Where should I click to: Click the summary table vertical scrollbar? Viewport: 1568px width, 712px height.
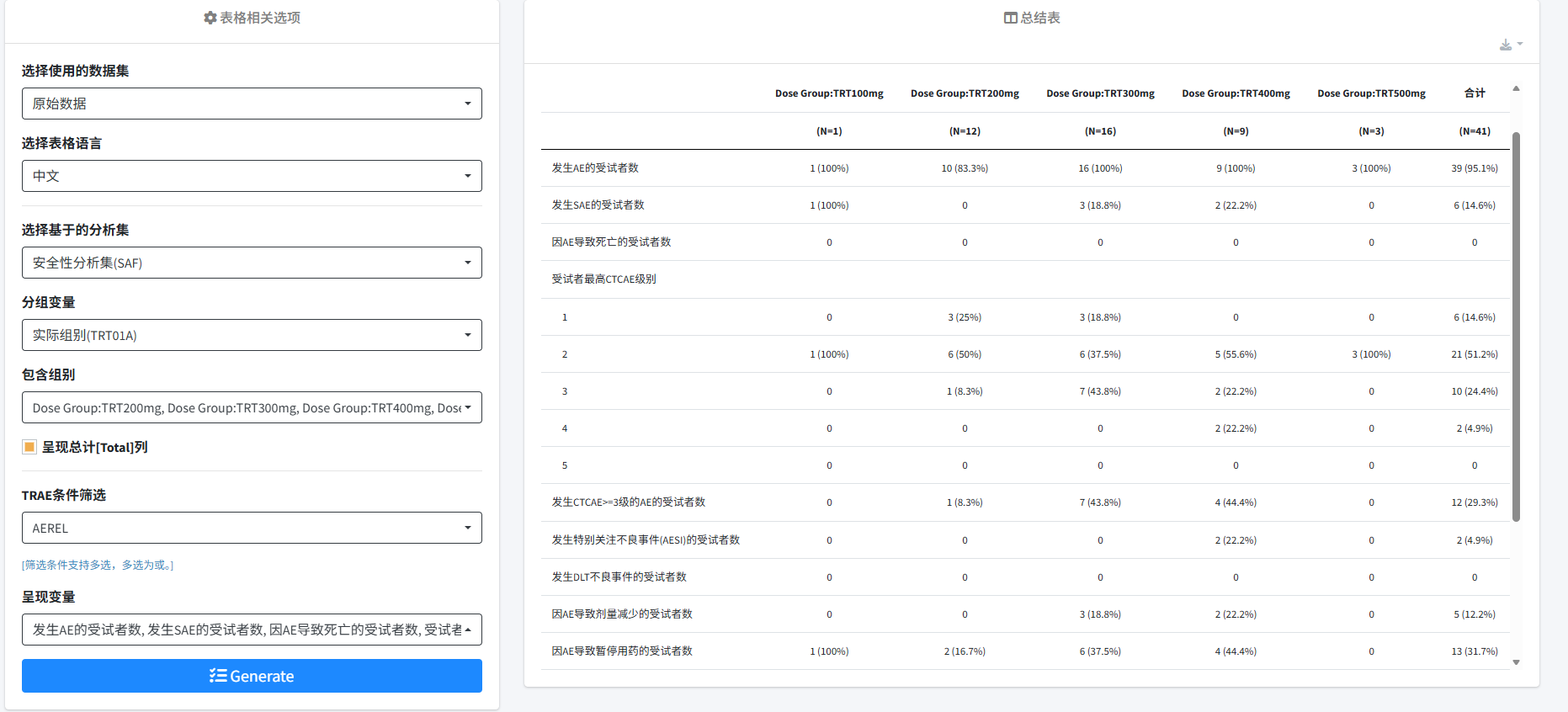1516,327
